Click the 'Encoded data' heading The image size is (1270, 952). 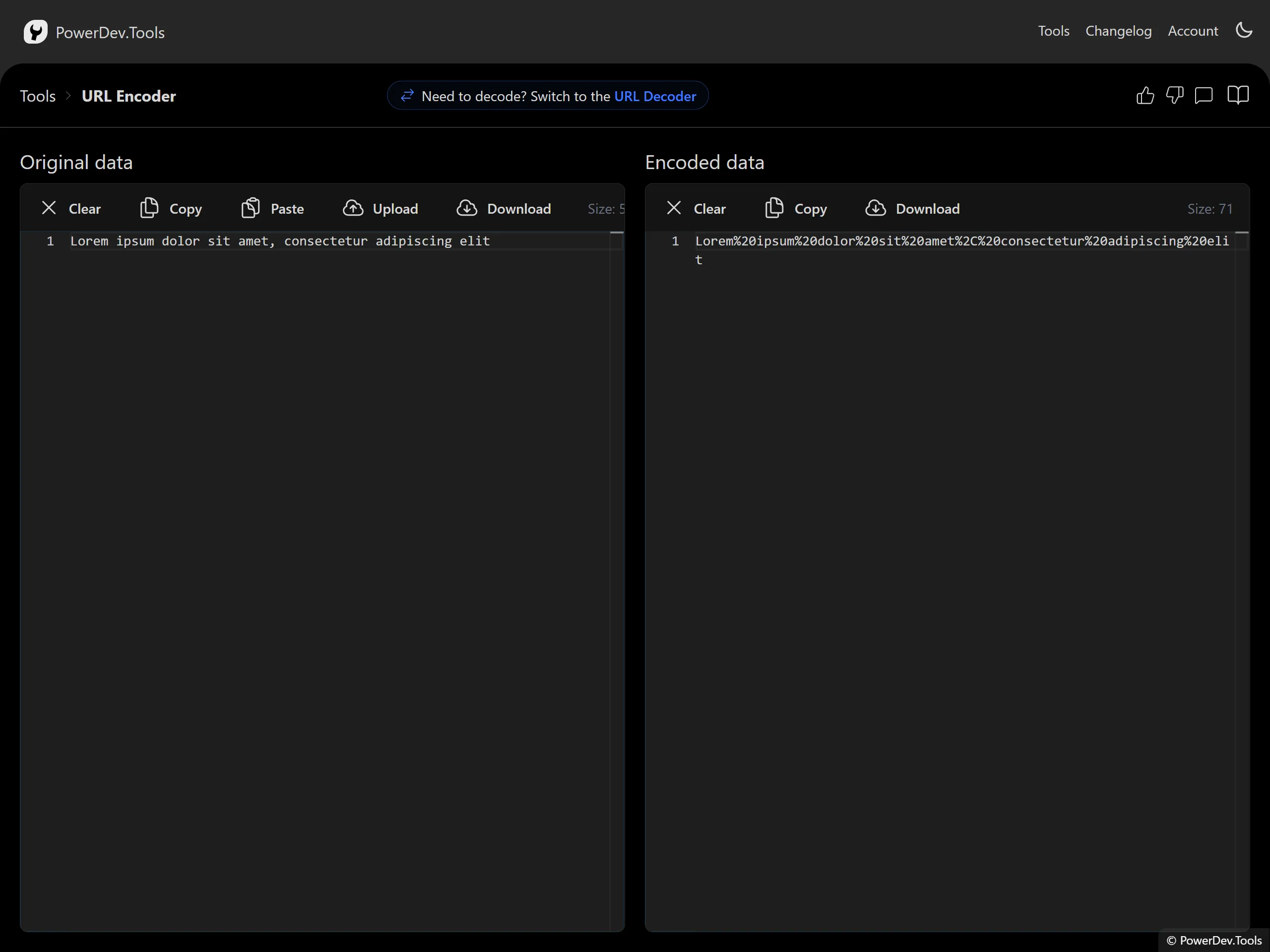point(704,163)
